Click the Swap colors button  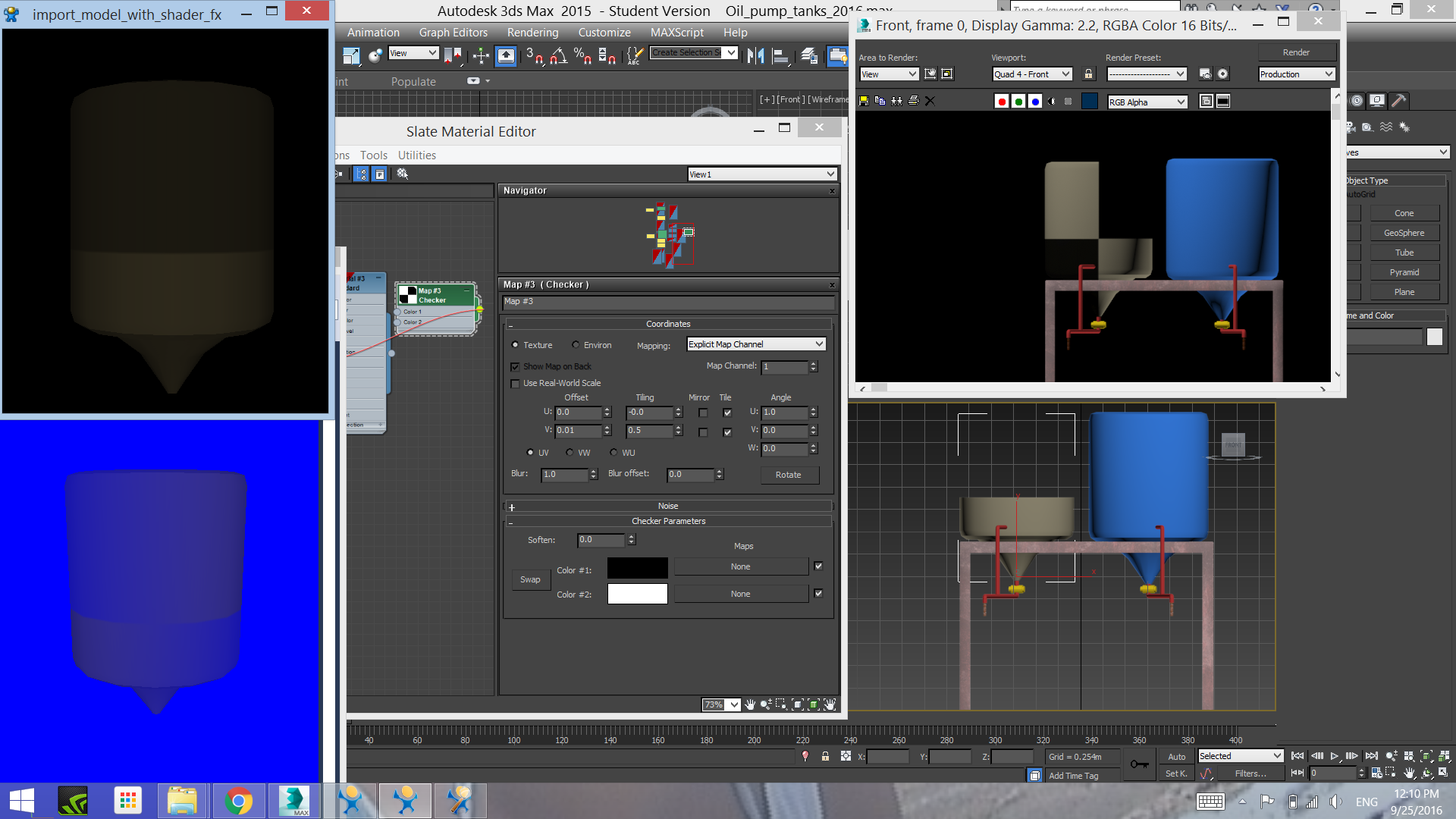[530, 580]
